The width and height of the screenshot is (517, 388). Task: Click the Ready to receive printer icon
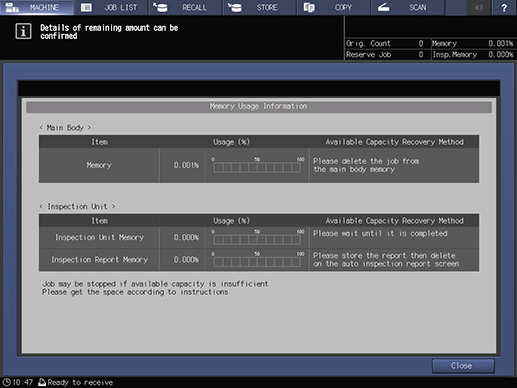(42, 382)
